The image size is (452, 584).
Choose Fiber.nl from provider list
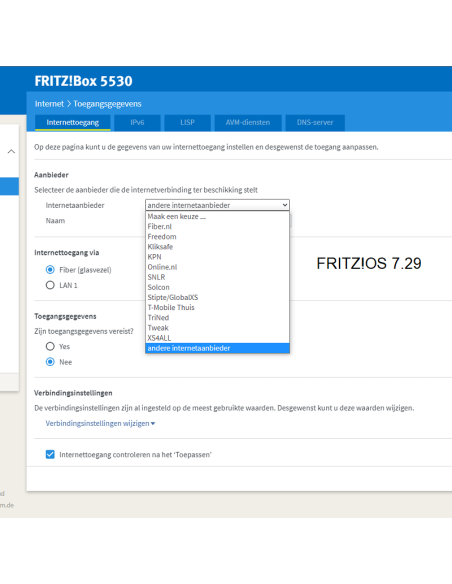[217, 226]
